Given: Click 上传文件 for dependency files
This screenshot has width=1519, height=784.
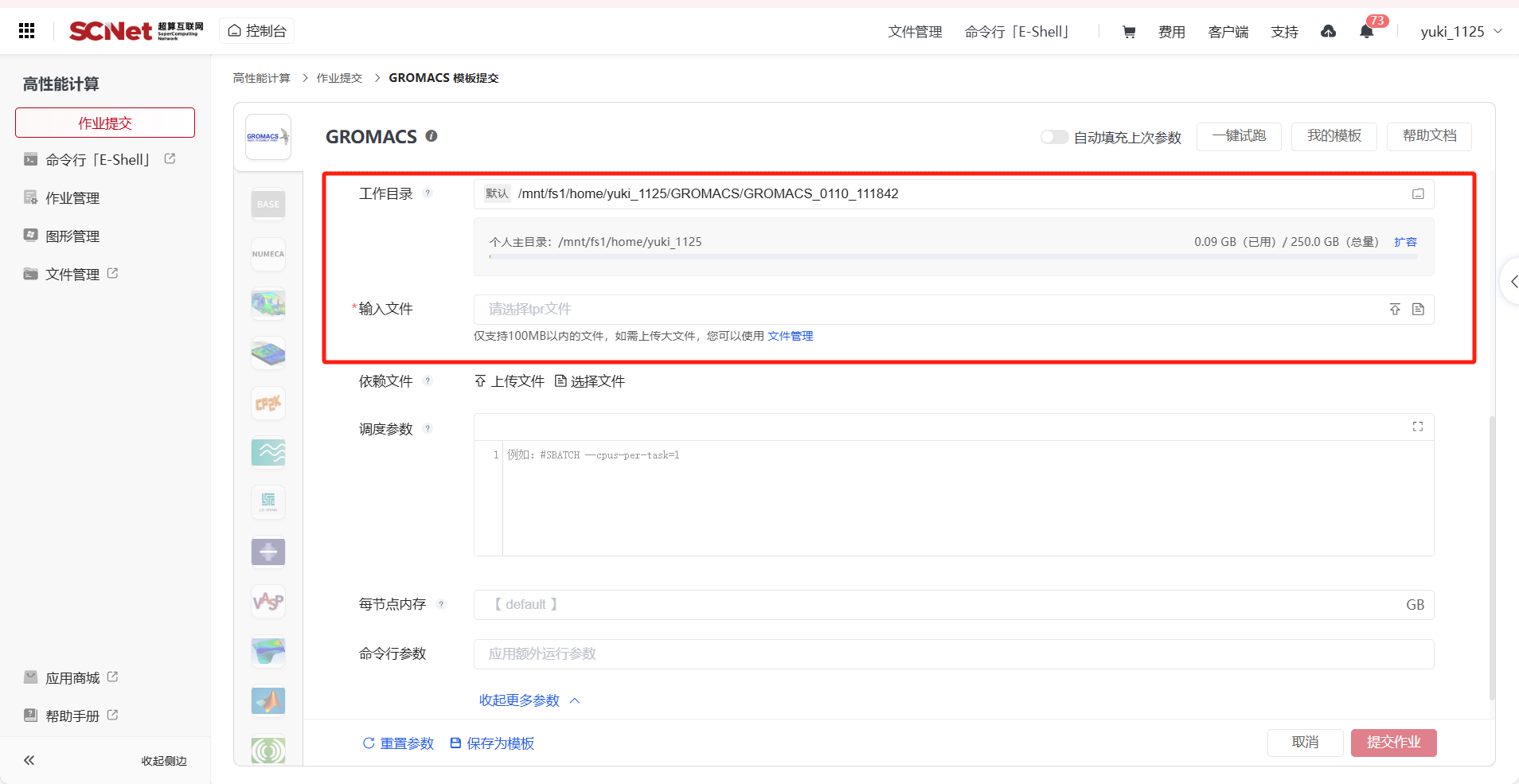Looking at the screenshot, I should pos(510,381).
